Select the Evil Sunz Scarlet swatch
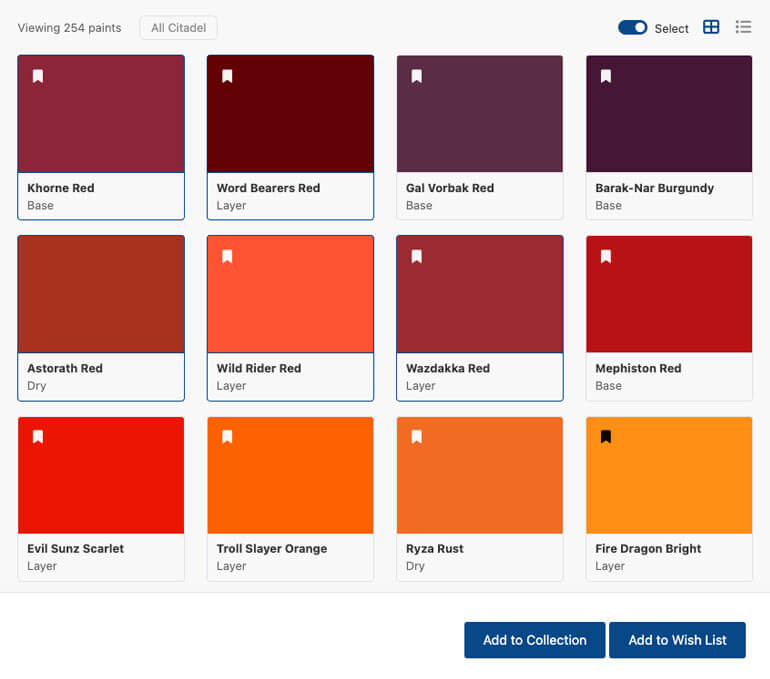Image resolution: width=770 pixels, height=679 pixels. pos(101,475)
